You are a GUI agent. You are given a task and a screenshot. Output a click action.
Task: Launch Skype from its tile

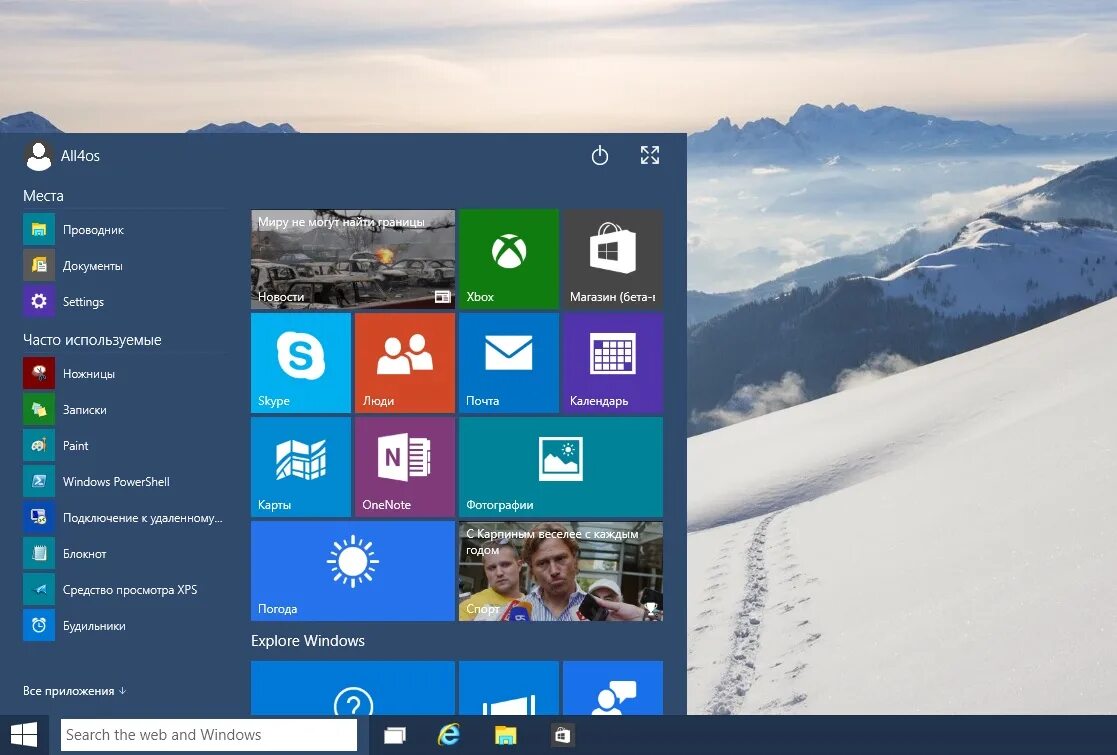pyautogui.click(x=300, y=362)
